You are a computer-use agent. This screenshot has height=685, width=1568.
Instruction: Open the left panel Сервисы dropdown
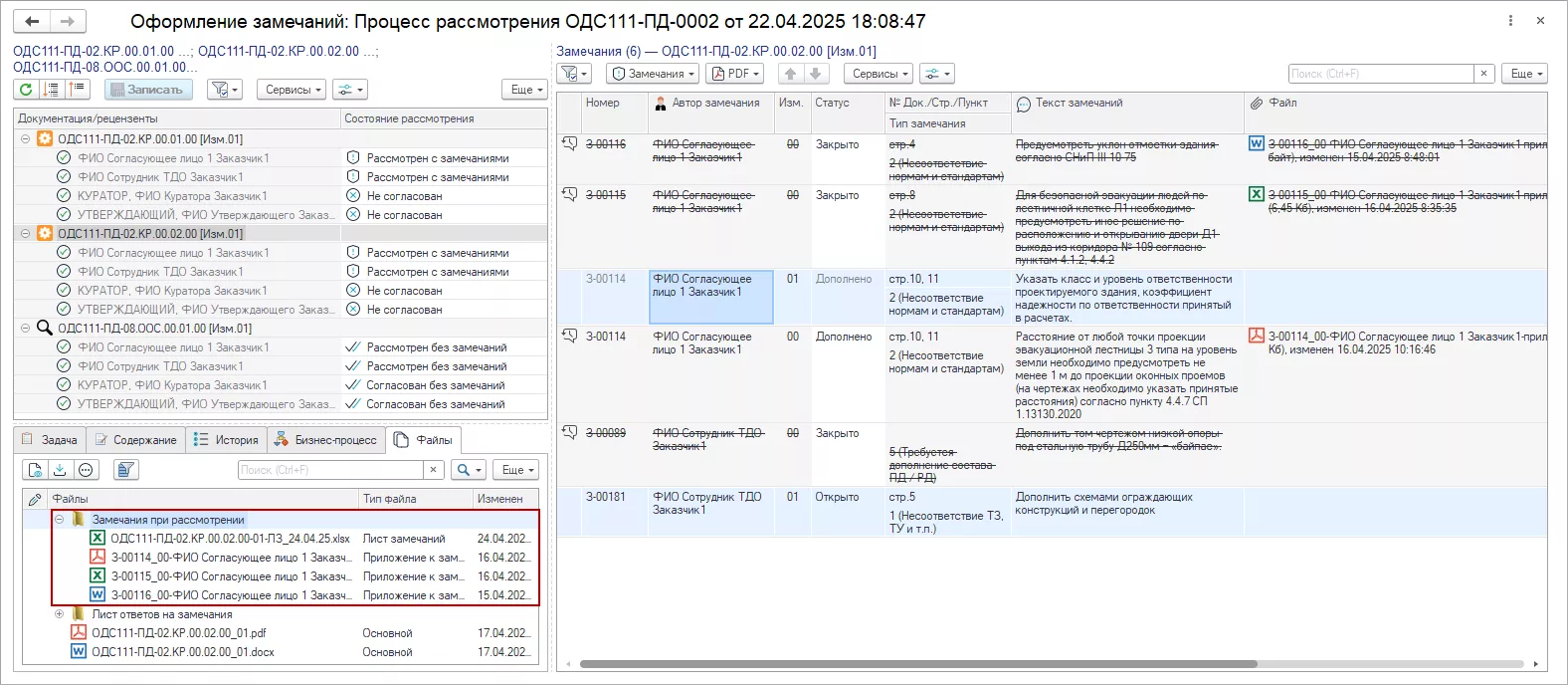(293, 90)
